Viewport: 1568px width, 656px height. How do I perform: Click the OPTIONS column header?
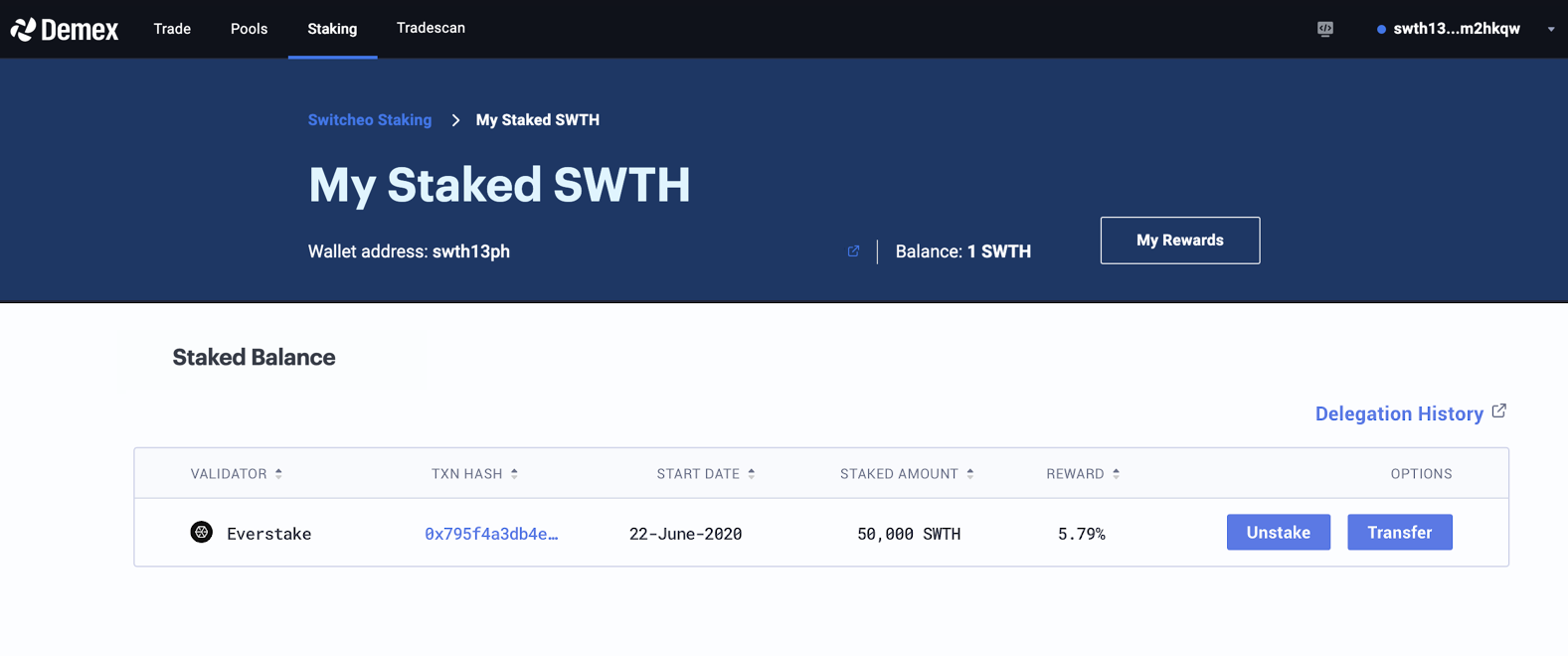[1421, 474]
